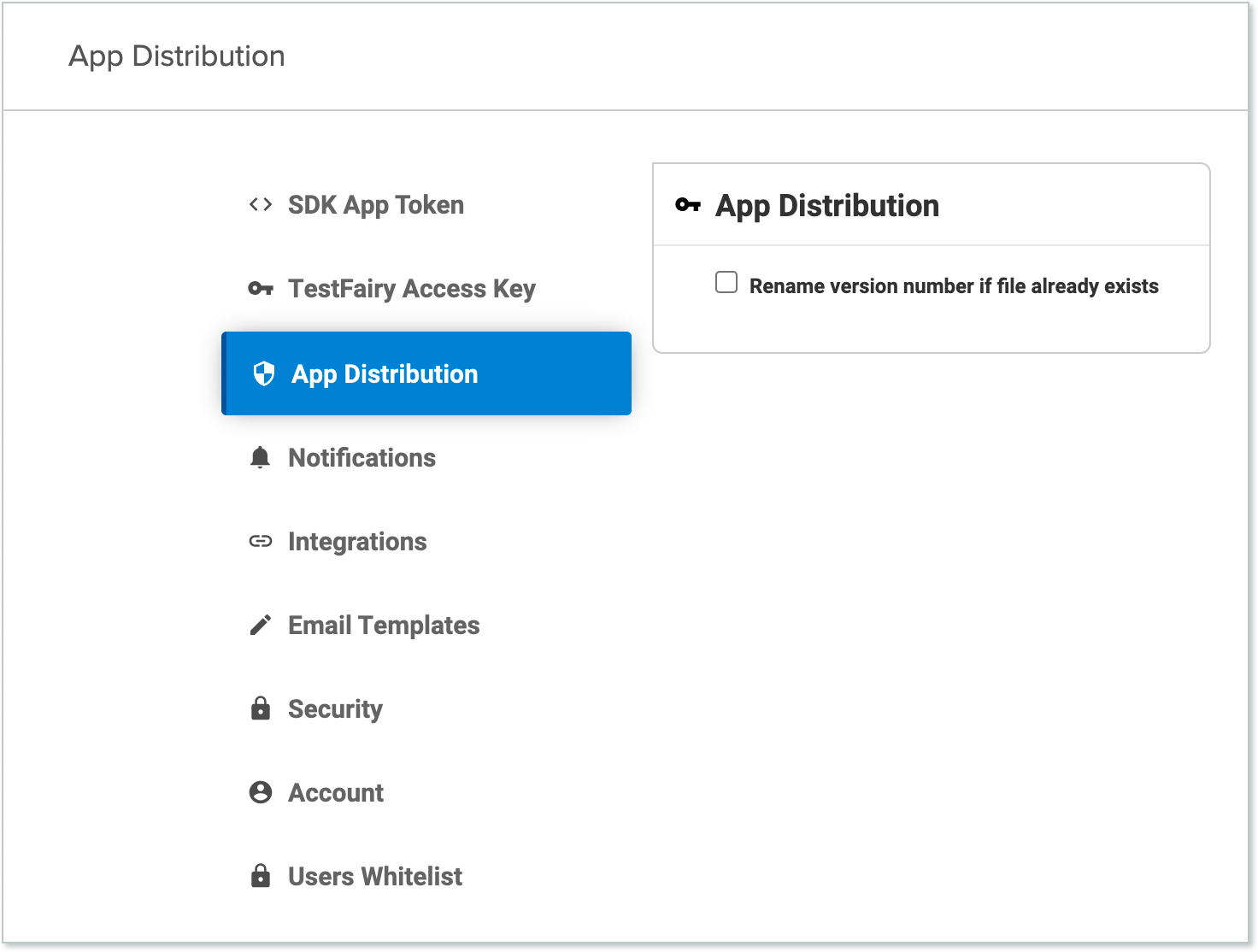Viewport: 1258px width, 952px height.
Task: Click the key icon in the App Distribution panel header
Action: (688, 205)
